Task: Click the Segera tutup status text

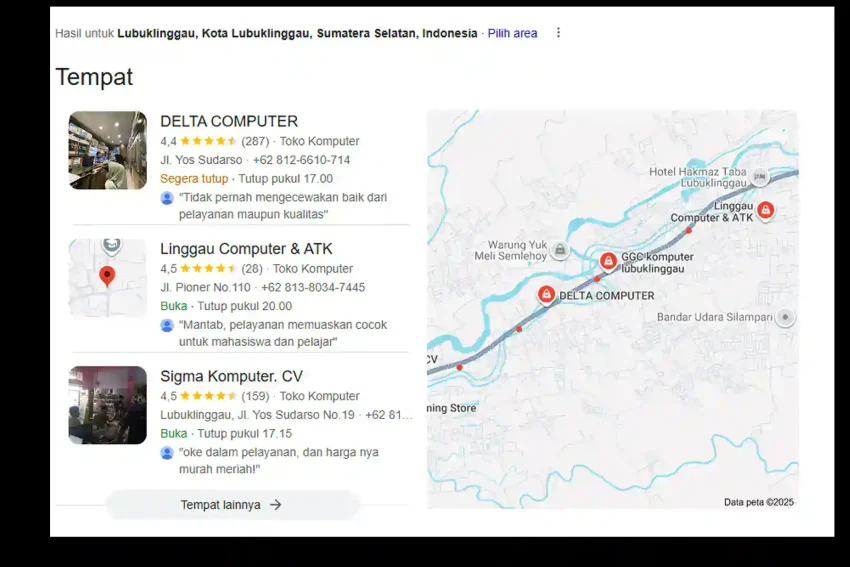Action: click(194, 178)
